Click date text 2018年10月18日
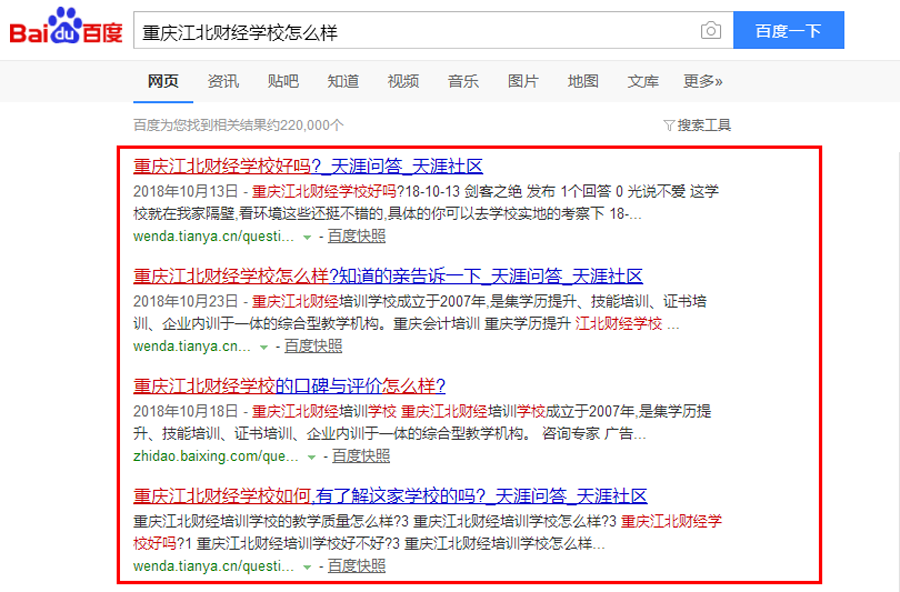Screen dimensions: 900x592 (185, 411)
